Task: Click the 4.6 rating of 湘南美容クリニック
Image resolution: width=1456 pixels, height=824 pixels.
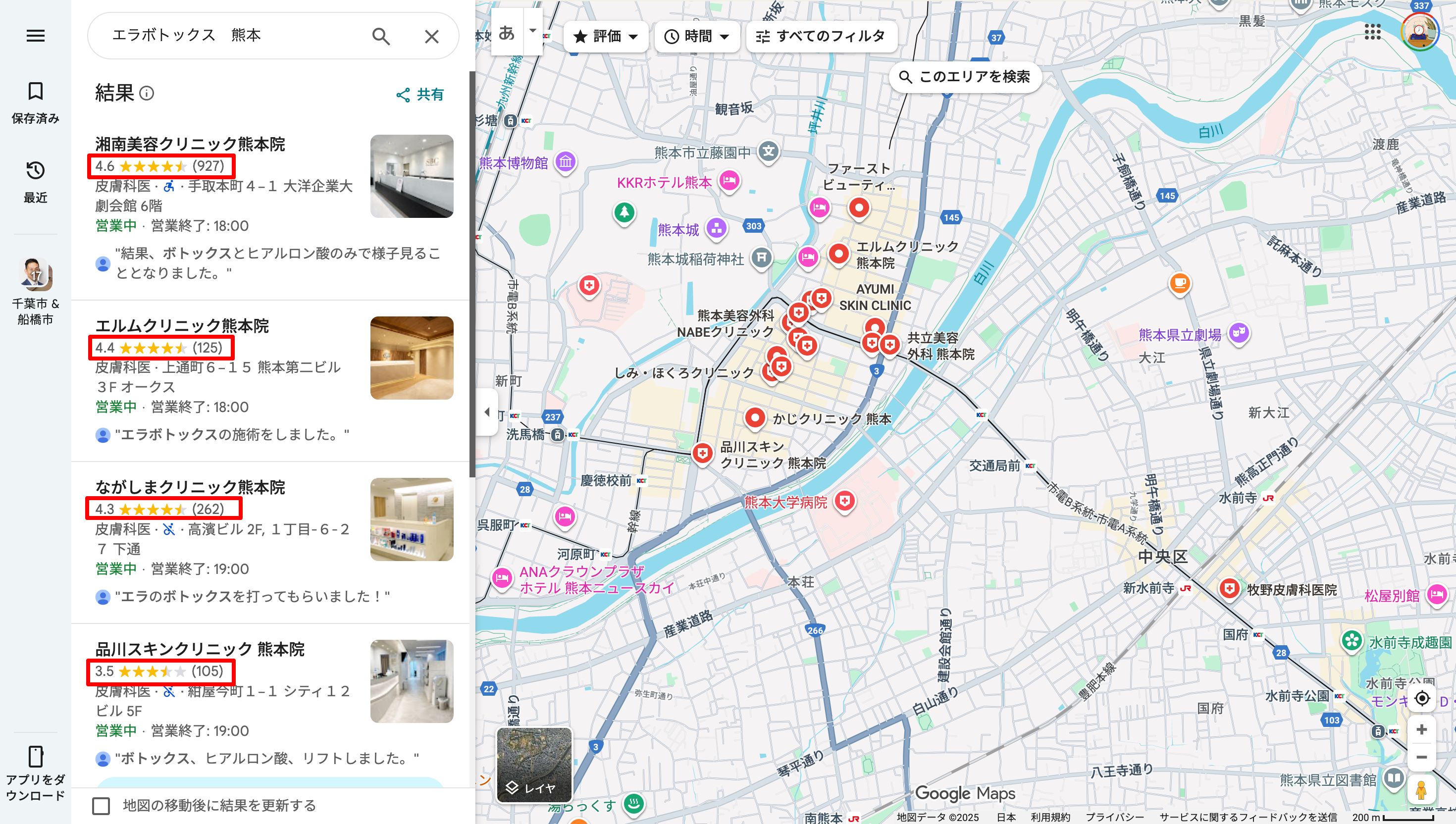Action: (160, 166)
